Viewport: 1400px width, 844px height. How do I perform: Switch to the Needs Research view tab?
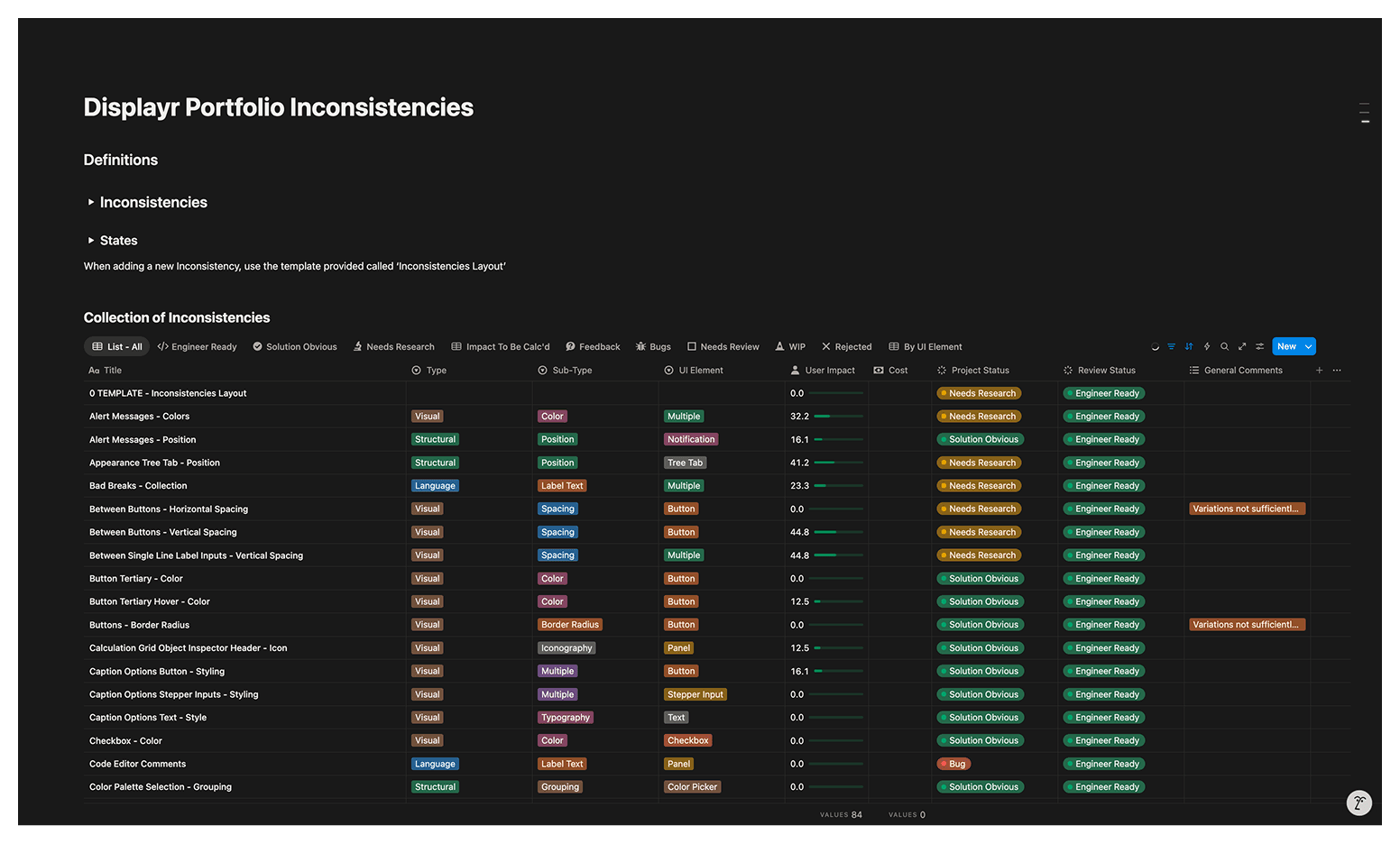coord(393,346)
